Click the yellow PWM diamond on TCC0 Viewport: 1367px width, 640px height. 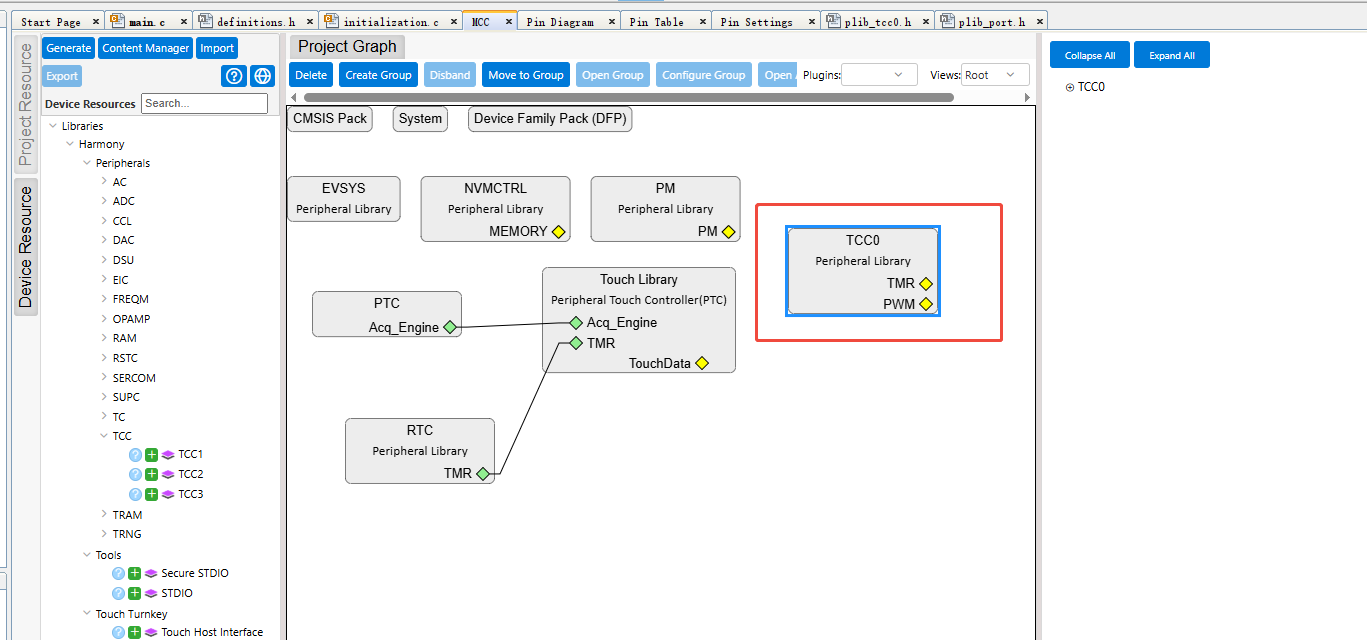pyautogui.click(x=926, y=304)
